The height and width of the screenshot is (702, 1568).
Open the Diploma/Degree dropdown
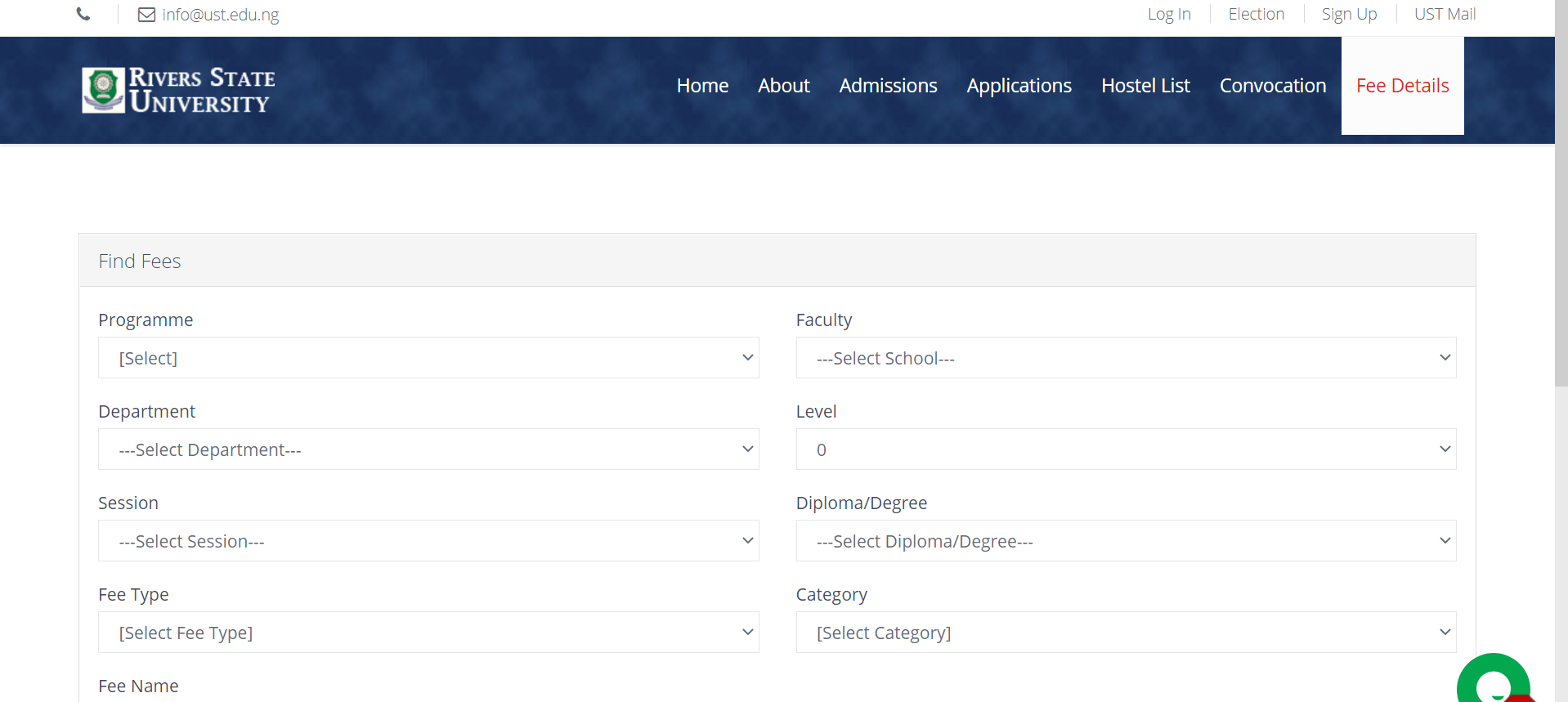click(1126, 541)
